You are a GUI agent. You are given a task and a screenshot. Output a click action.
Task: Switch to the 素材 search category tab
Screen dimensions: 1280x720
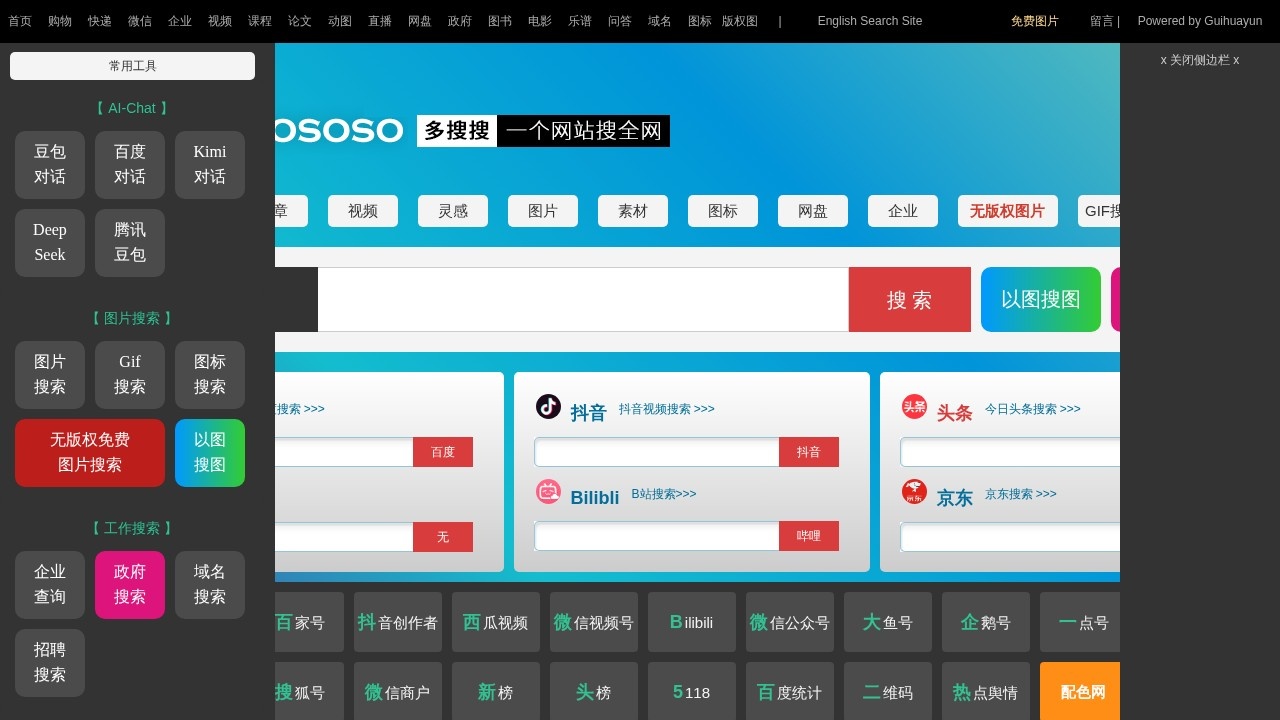click(x=633, y=211)
